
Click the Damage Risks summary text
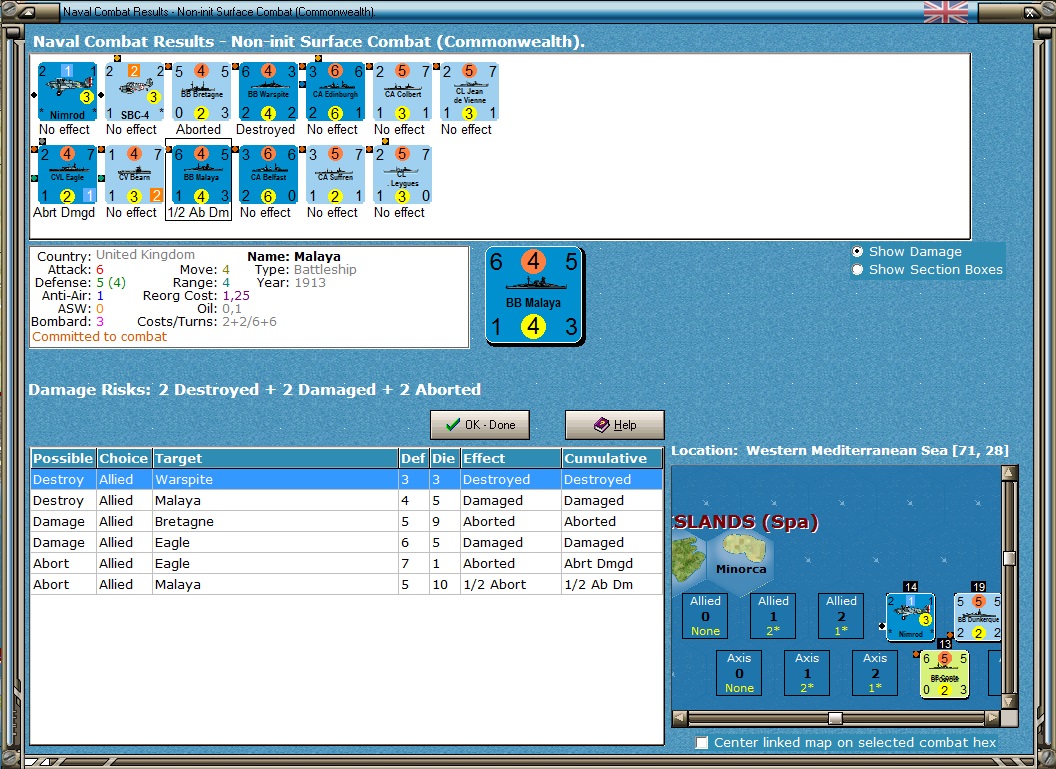point(255,389)
